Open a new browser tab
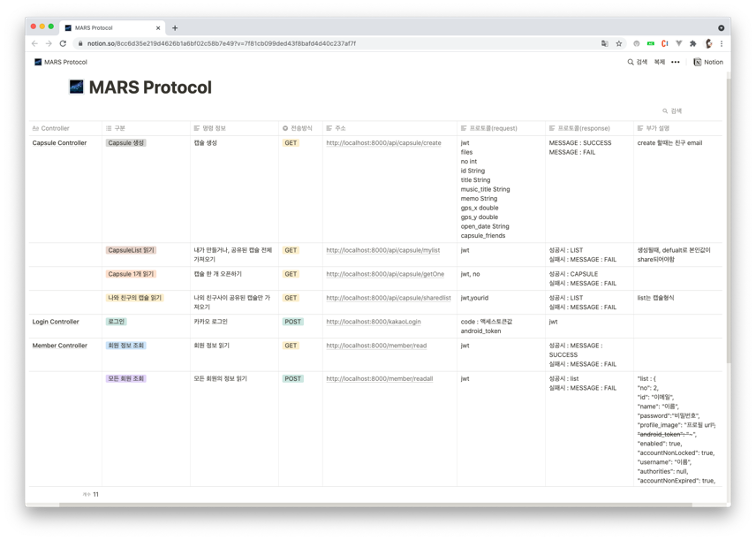Screen dimensions: 756x540 175,28
